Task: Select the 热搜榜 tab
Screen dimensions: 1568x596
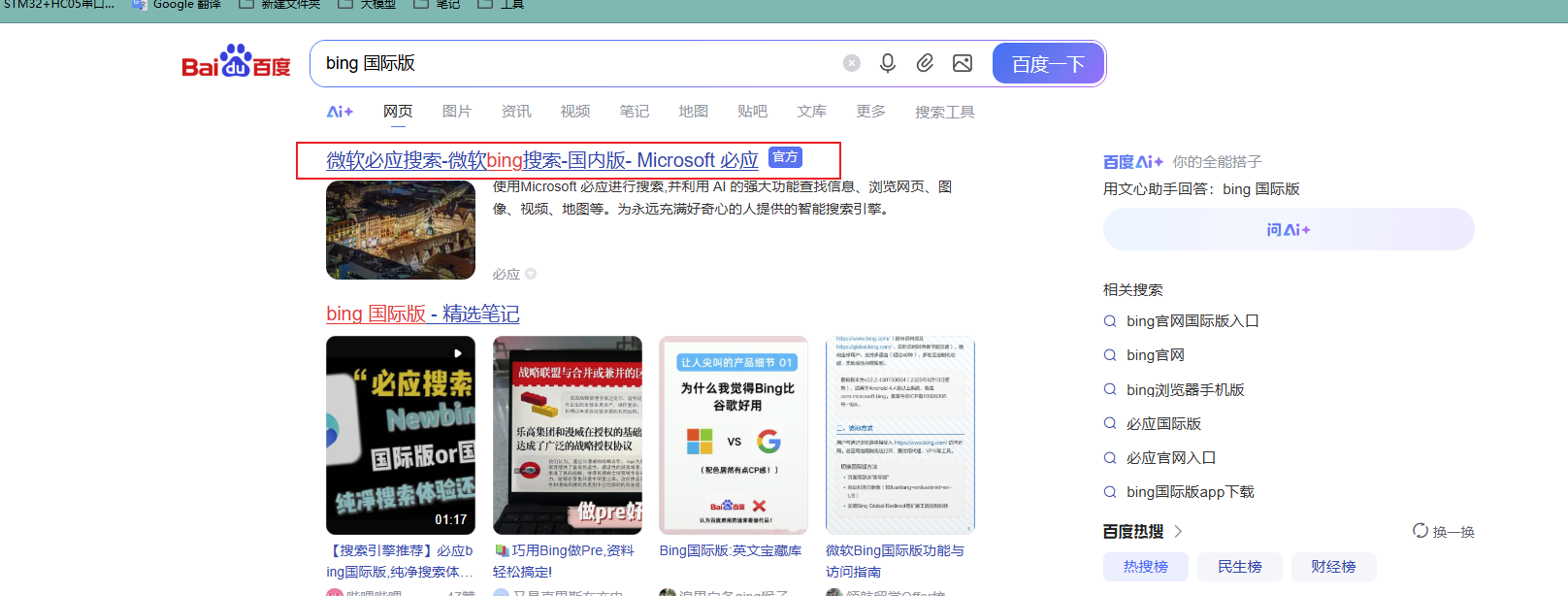Action: pos(1146,567)
